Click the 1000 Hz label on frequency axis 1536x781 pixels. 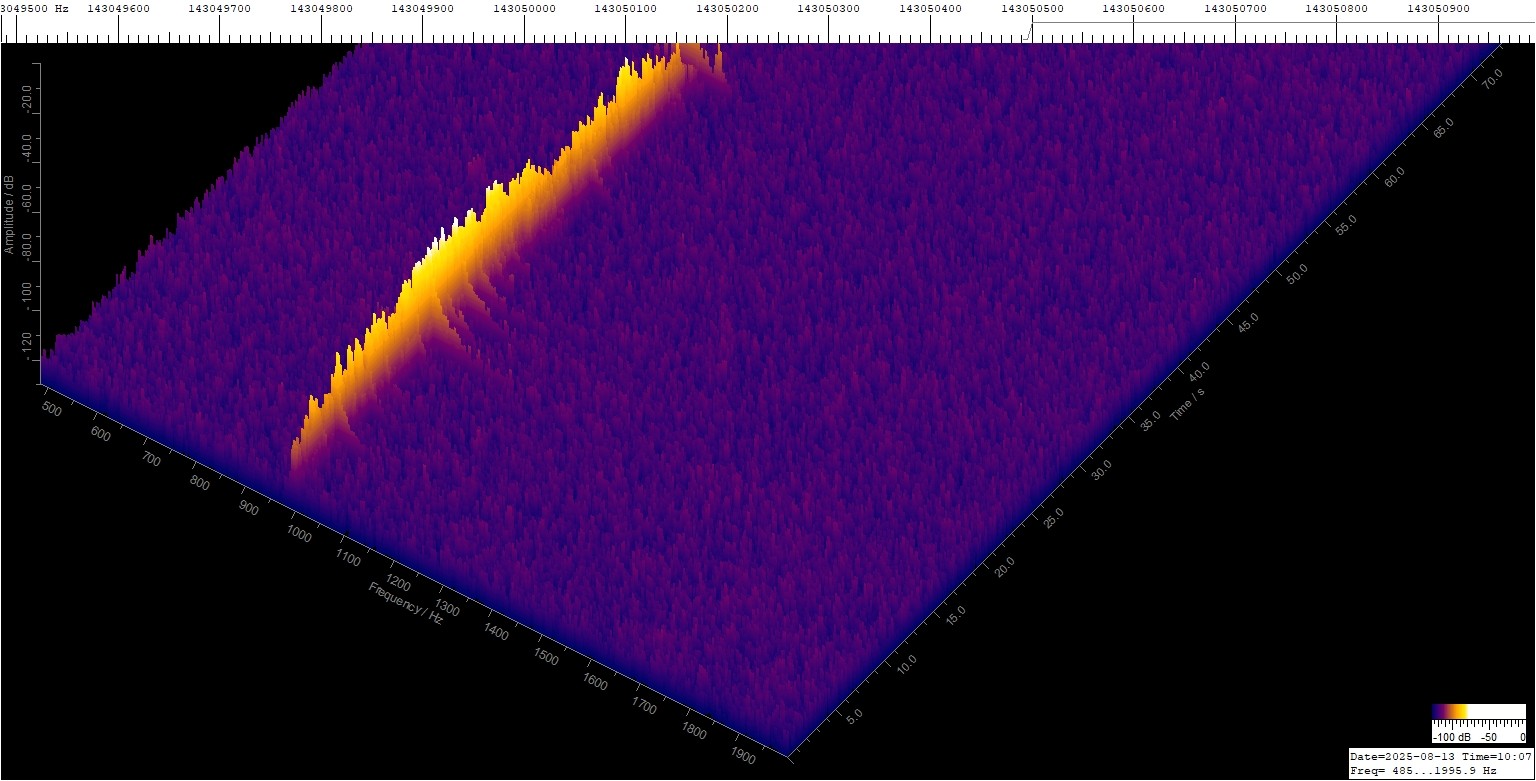point(299,531)
